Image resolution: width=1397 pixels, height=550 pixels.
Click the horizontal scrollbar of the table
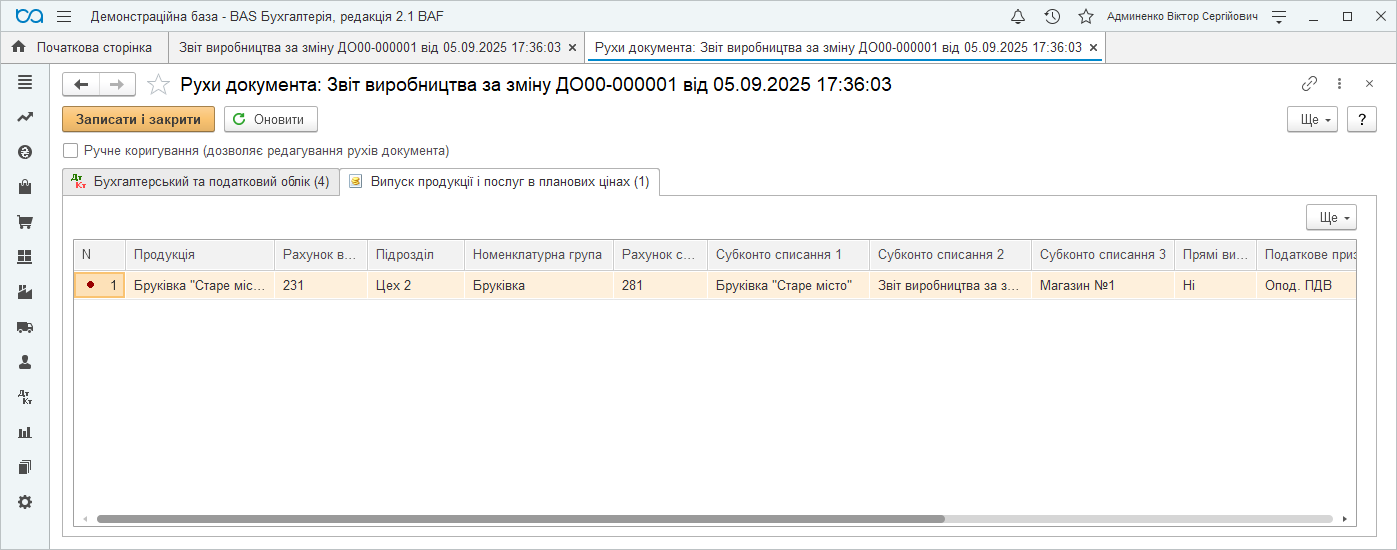520,519
